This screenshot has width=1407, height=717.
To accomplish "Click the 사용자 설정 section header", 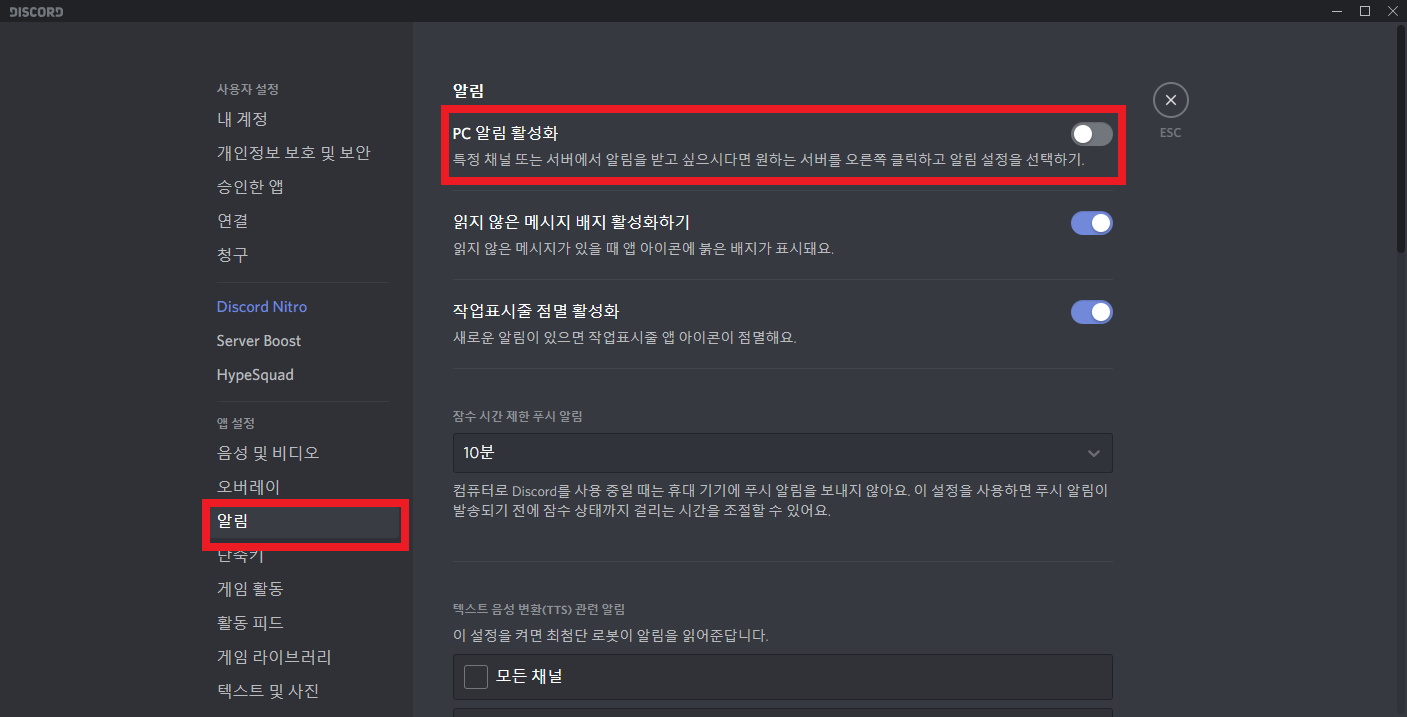I will coord(247,89).
